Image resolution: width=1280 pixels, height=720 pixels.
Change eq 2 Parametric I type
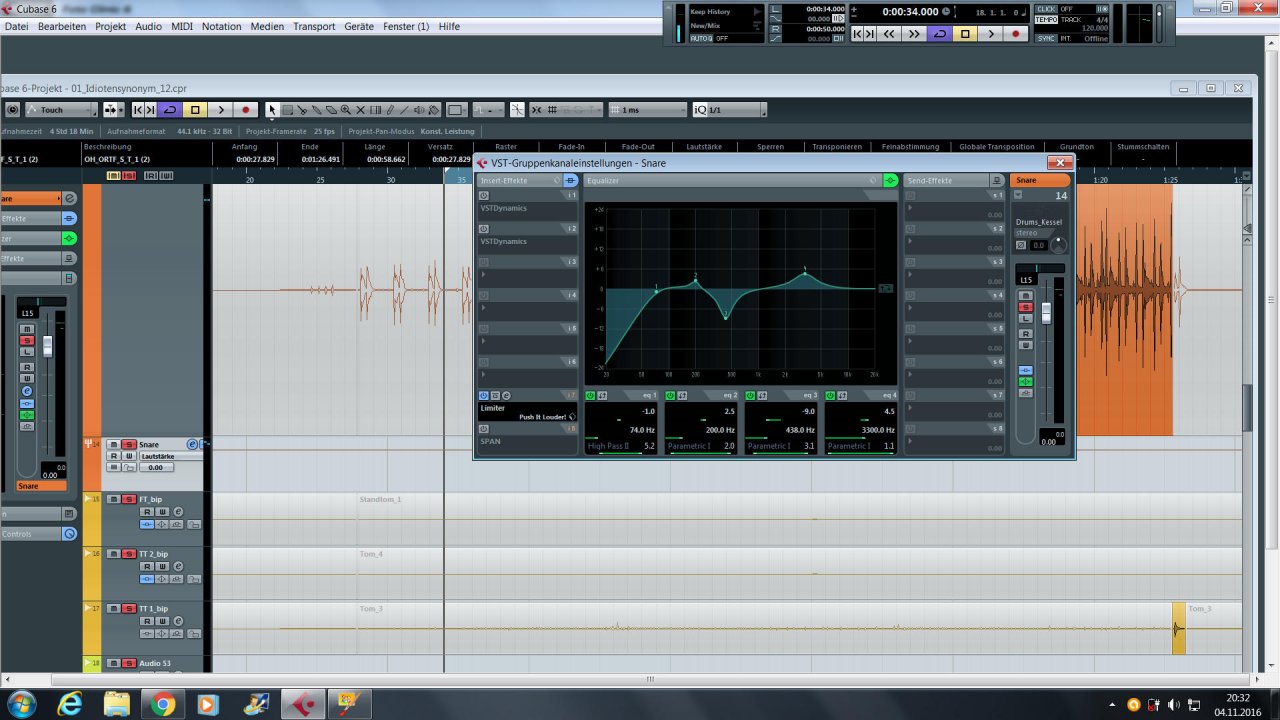coord(688,446)
